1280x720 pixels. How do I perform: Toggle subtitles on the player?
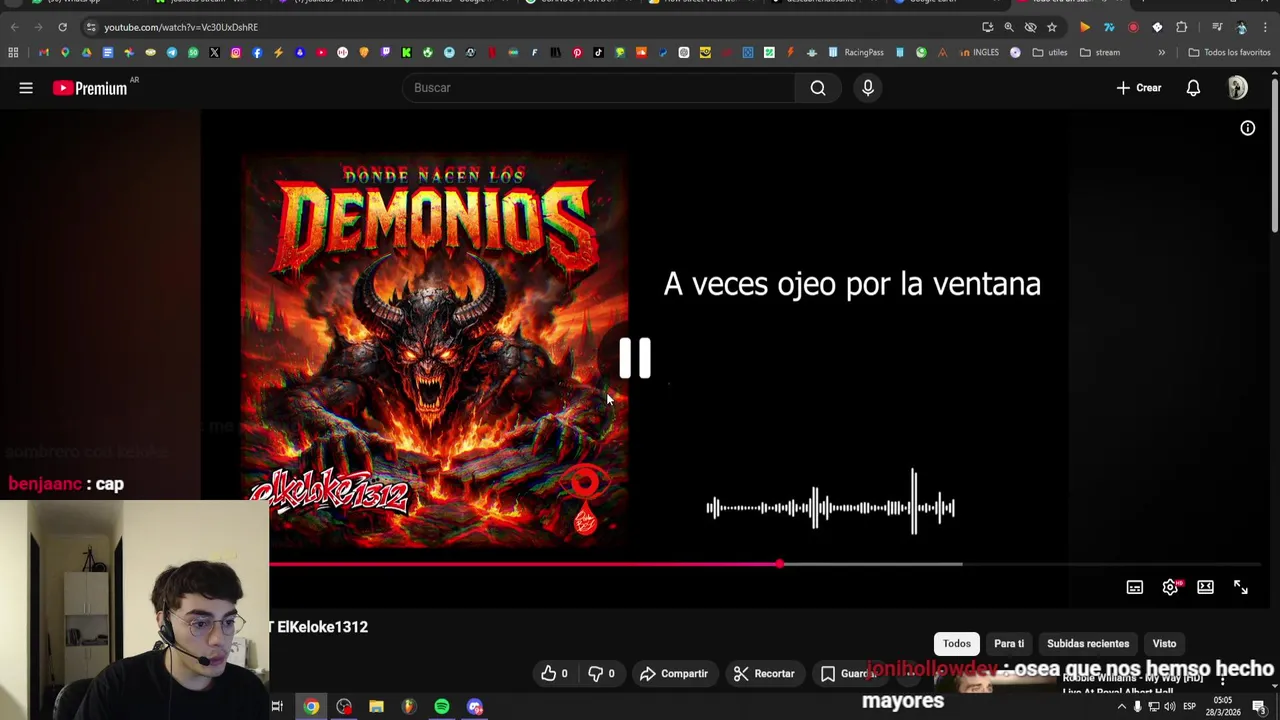tap(1135, 587)
